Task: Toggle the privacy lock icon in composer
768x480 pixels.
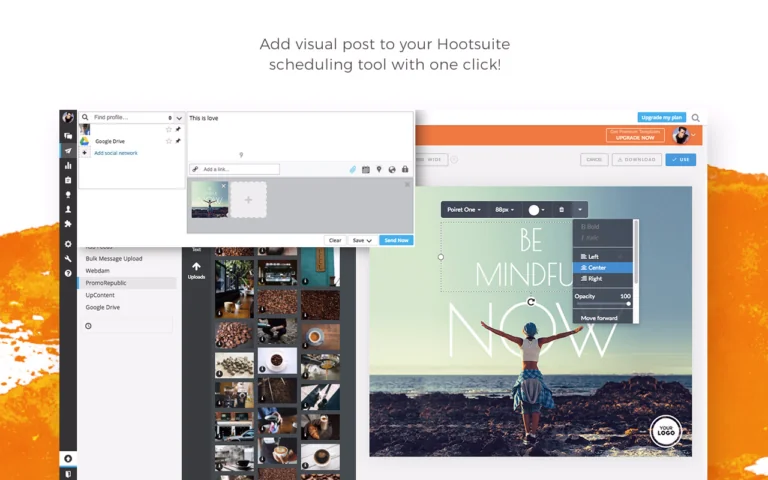Action: click(x=405, y=169)
